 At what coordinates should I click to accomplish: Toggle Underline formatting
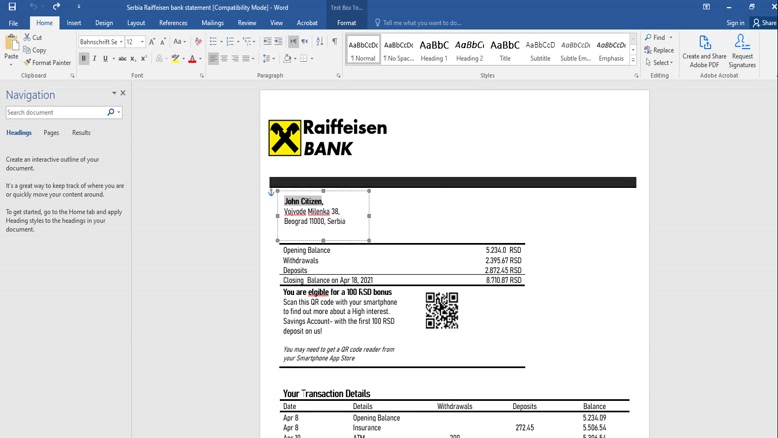click(106, 59)
